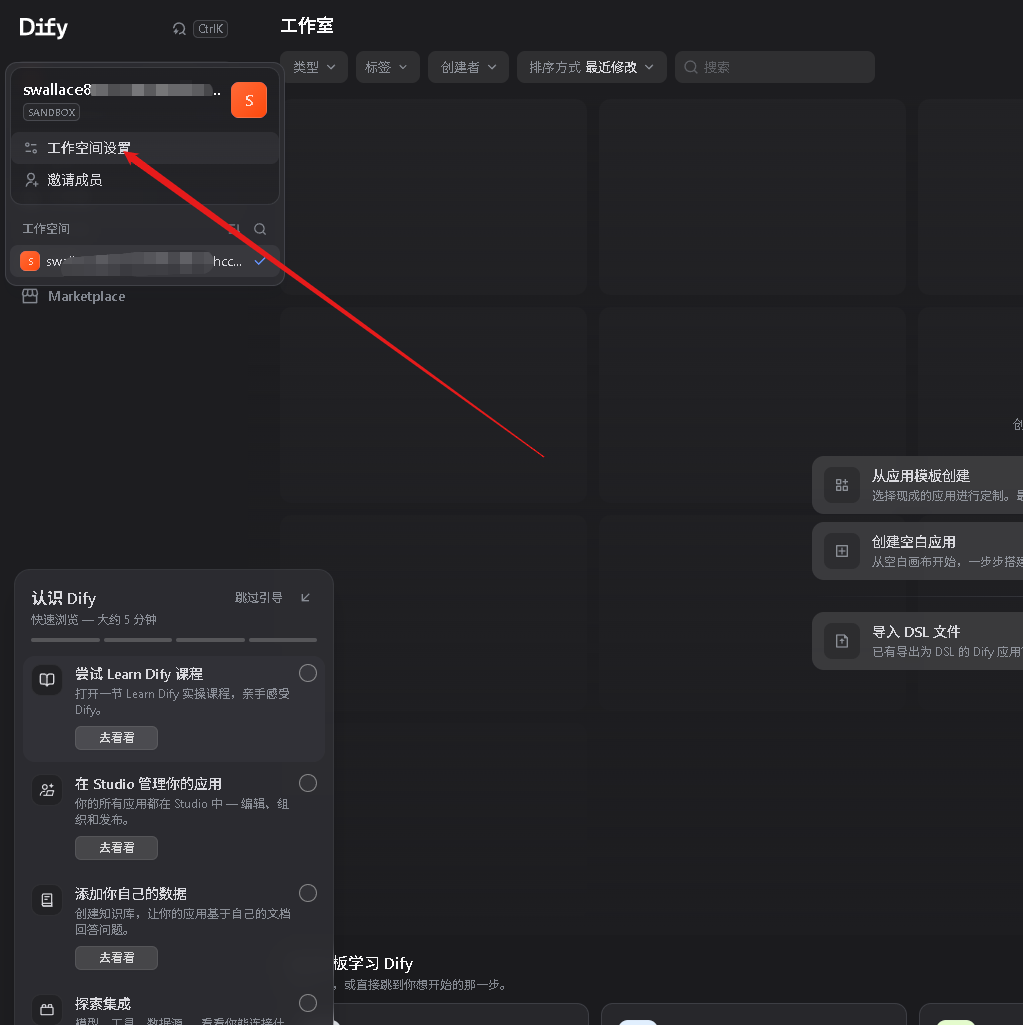Screen dimensions: 1023x1025
Task: Open 探索集成 step title
Action: tap(103, 1003)
